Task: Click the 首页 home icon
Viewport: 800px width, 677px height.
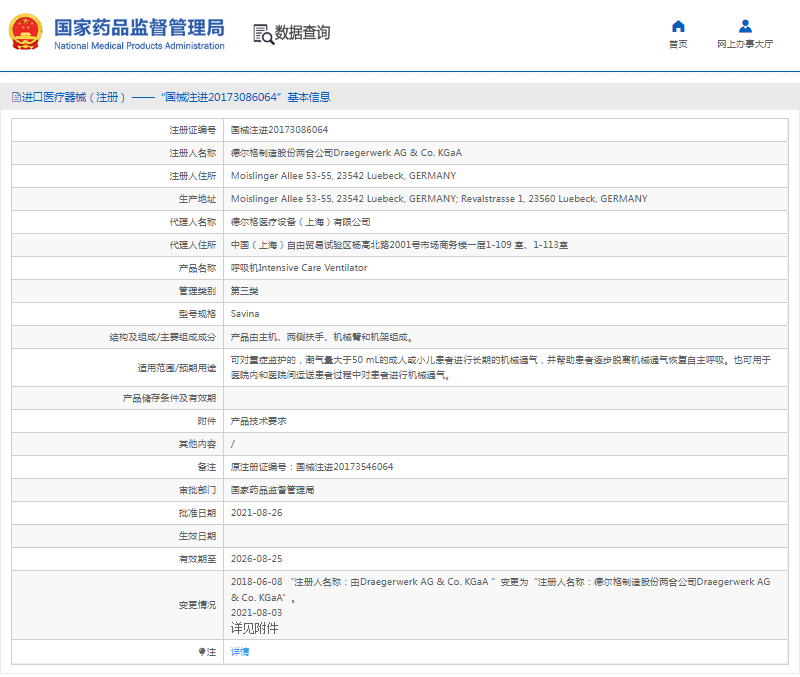Action: coord(678,26)
